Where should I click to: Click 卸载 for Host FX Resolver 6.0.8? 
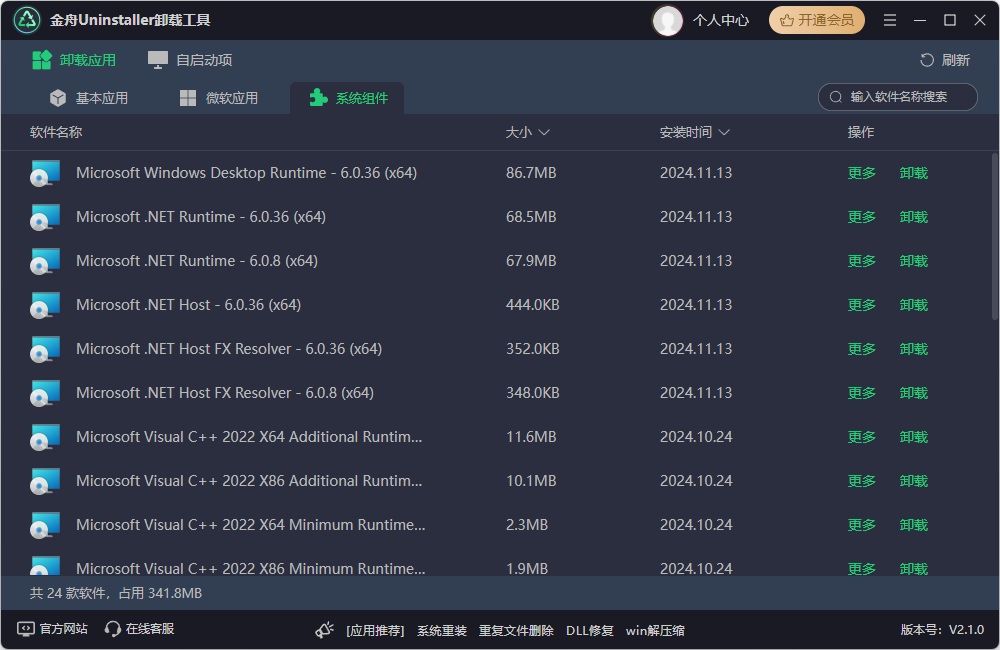(x=914, y=393)
